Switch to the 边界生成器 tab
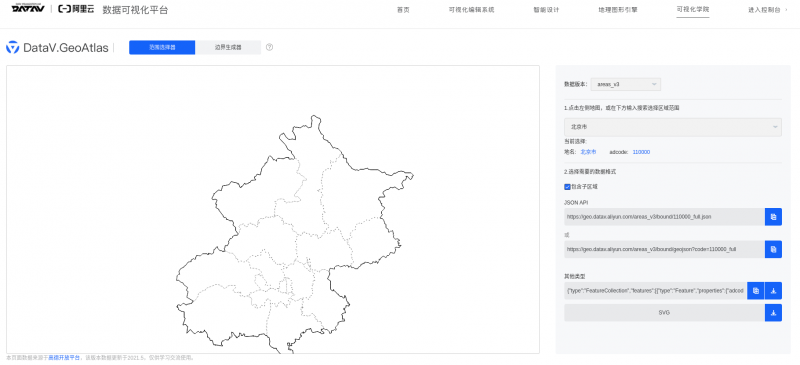Image resolution: width=800 pixels, height=365 pixels. (228, 47)
